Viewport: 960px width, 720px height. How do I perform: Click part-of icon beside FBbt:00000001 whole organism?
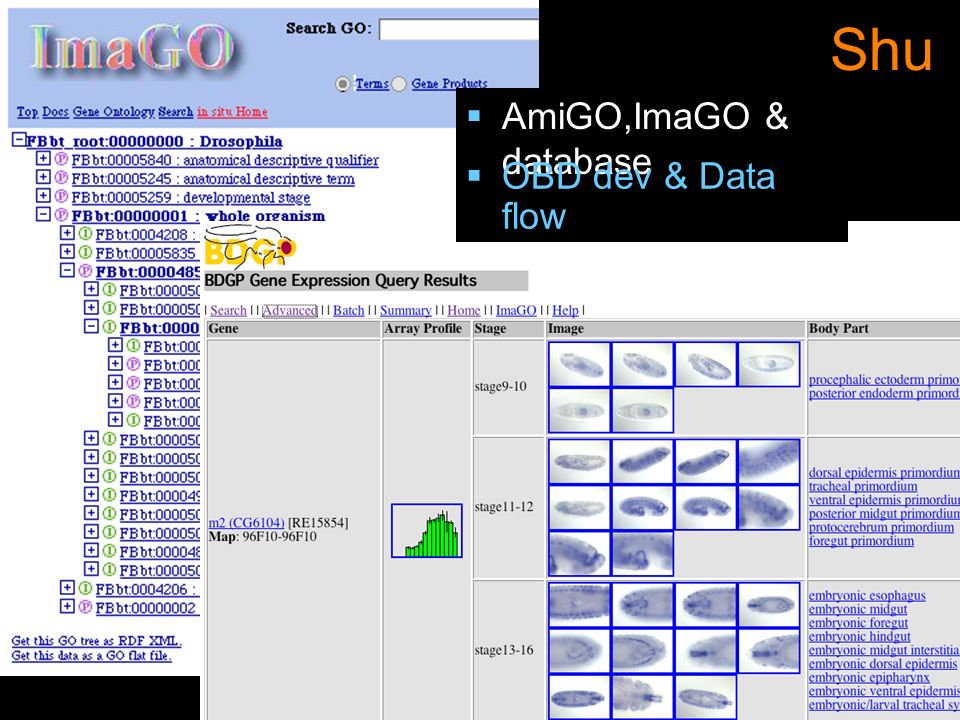(x=61, y=216)
